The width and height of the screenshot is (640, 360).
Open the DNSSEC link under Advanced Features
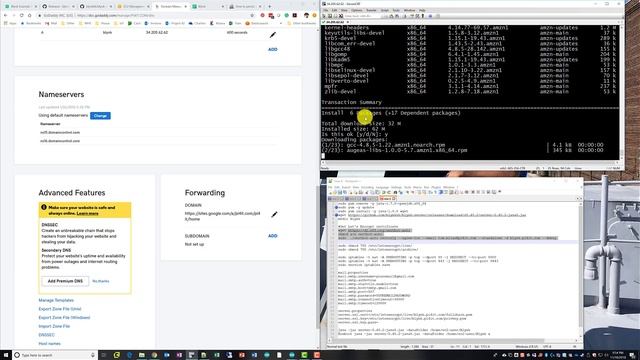[46, 335]
